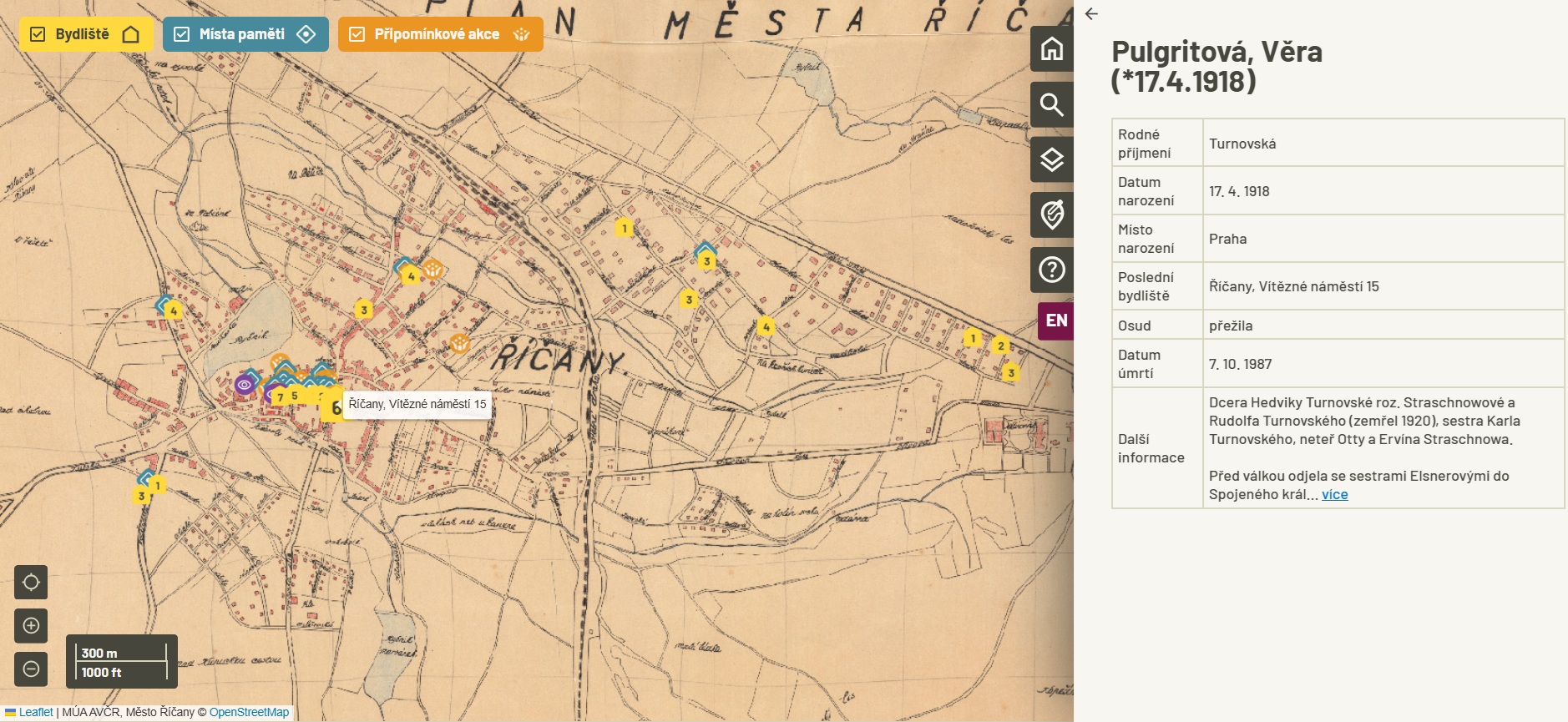
Task: Click the purple eye marker on the map
Action: coord(245,384)
